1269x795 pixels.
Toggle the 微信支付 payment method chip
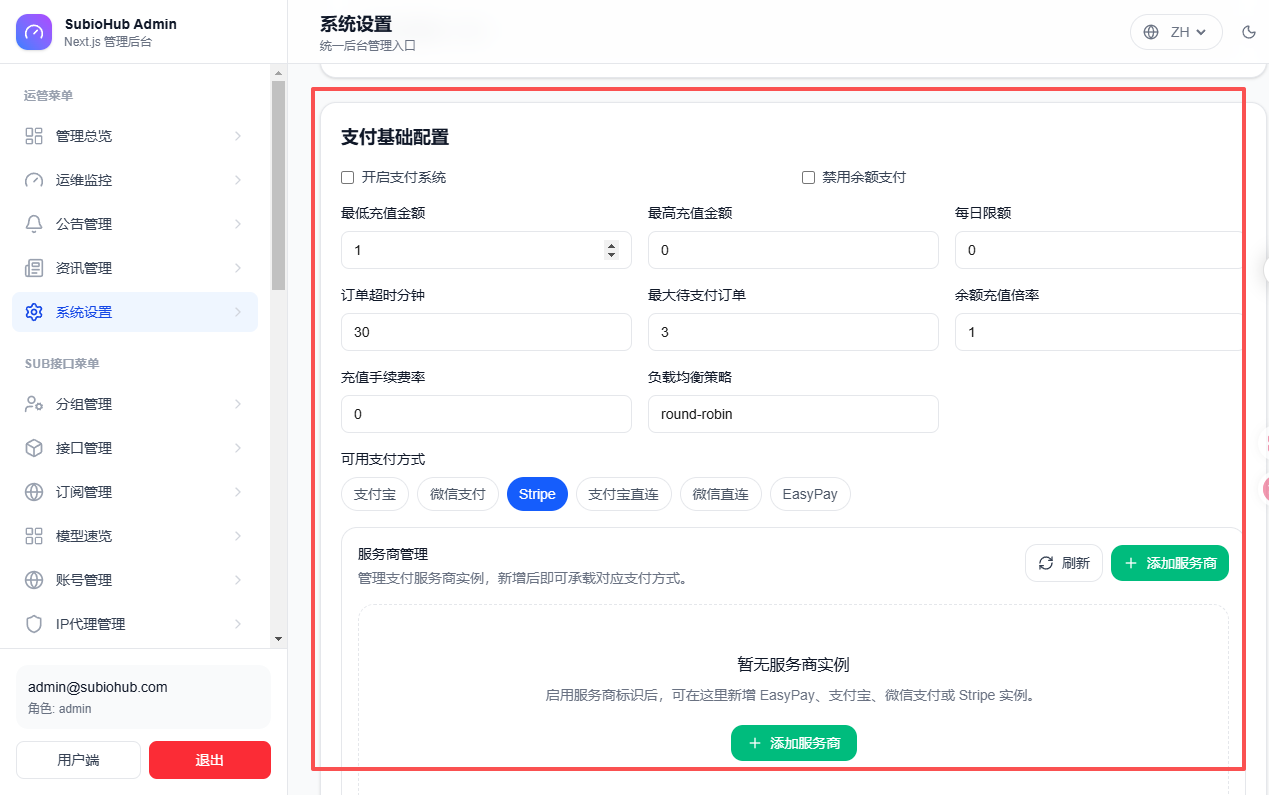(458, 494)
